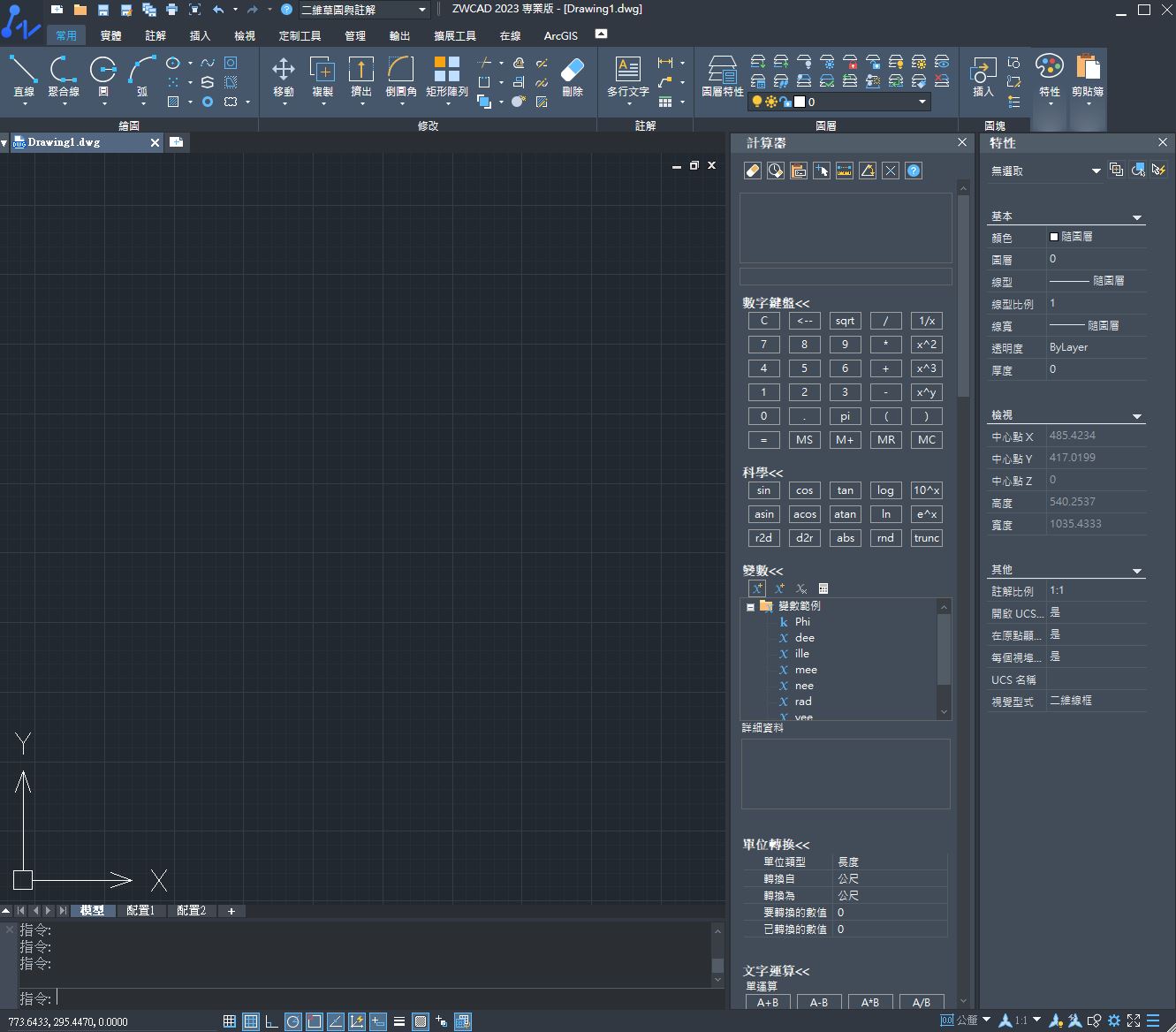Collapse the 變數範例 tree folder
Image resolution: width=1176 pixels, height=1032 pixels.
(750, 607)
